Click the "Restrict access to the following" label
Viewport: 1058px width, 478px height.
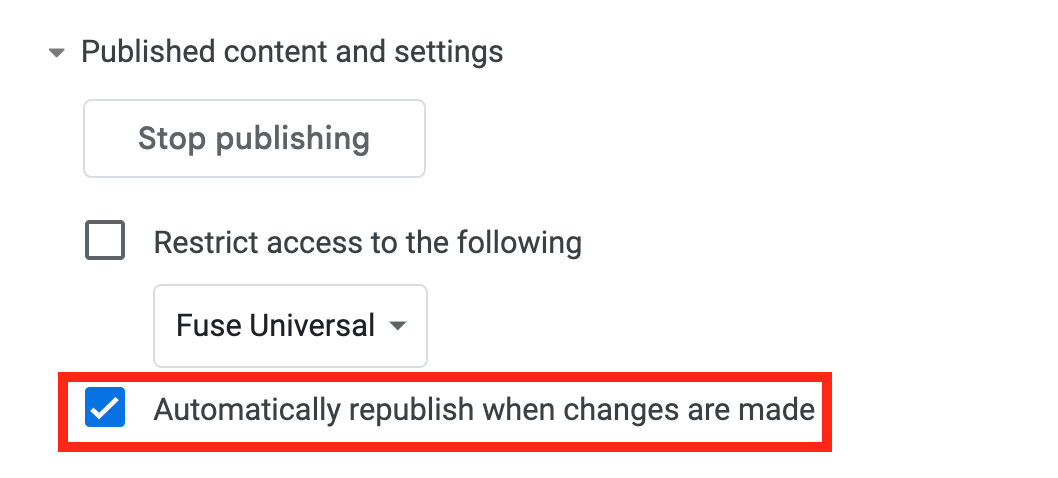(x=367, y=242)
